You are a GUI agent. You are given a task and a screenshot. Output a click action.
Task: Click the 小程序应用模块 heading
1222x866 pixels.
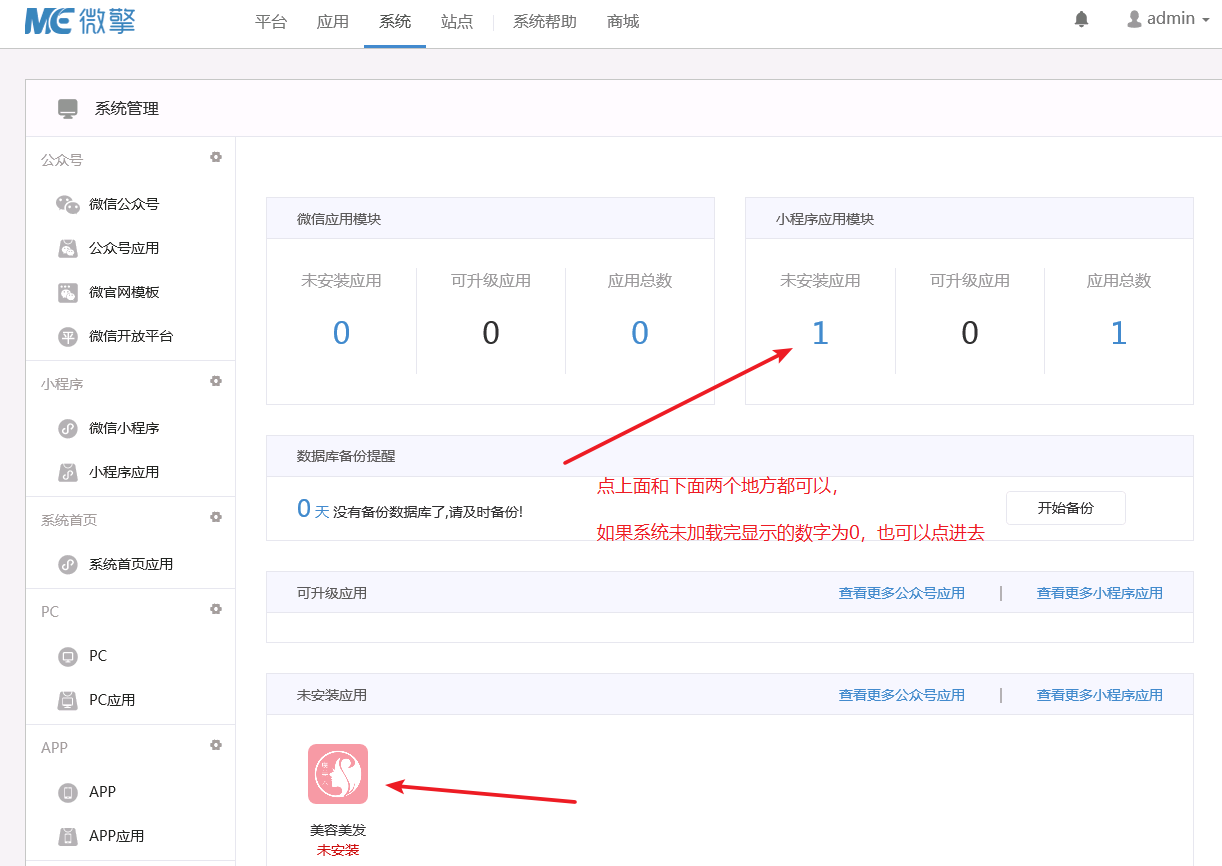tap(825, 218)
